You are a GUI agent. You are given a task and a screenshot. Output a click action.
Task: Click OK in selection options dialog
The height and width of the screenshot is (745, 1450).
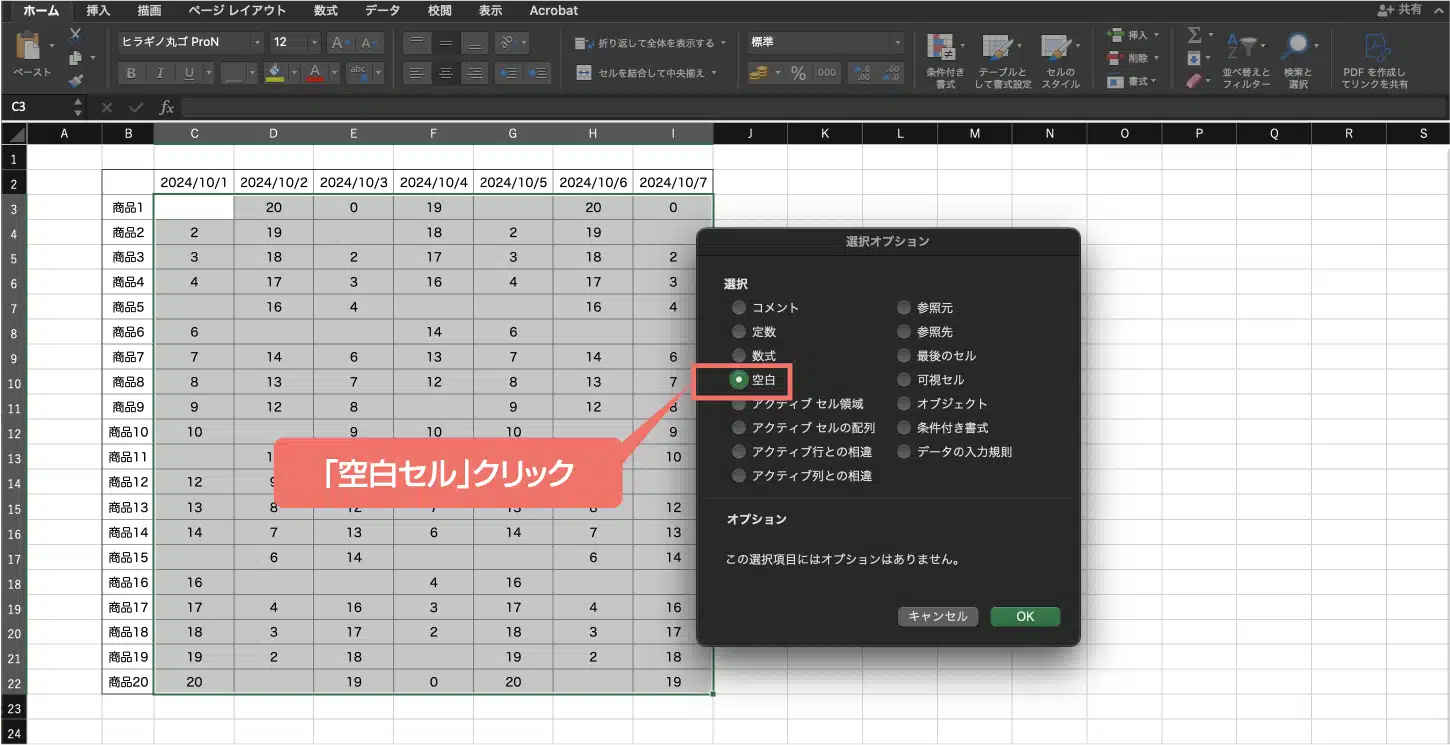[1025, 616]
